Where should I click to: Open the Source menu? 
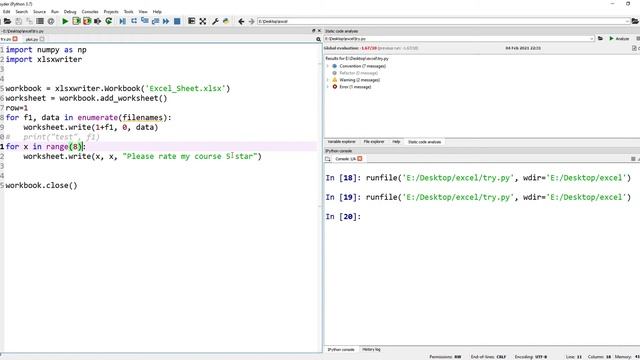tap(40, 12)
